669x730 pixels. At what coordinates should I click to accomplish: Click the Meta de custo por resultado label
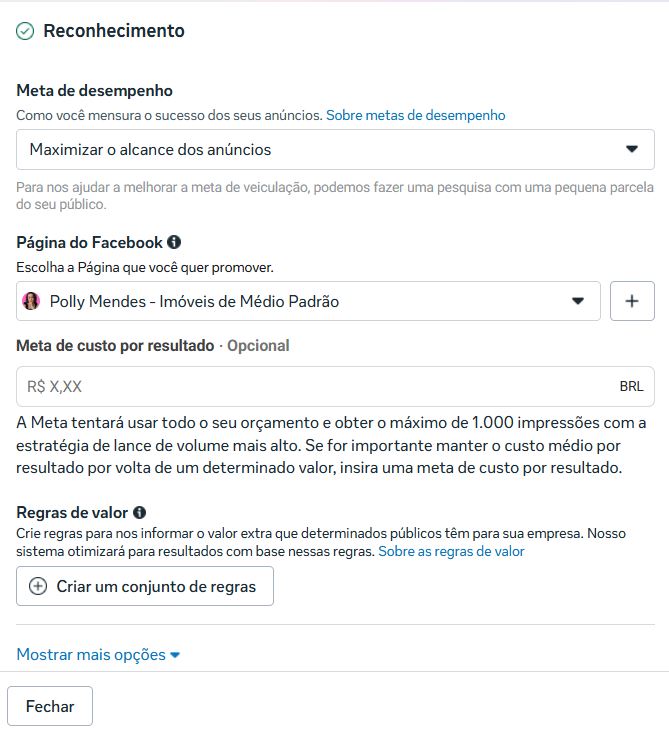point(115,345)
